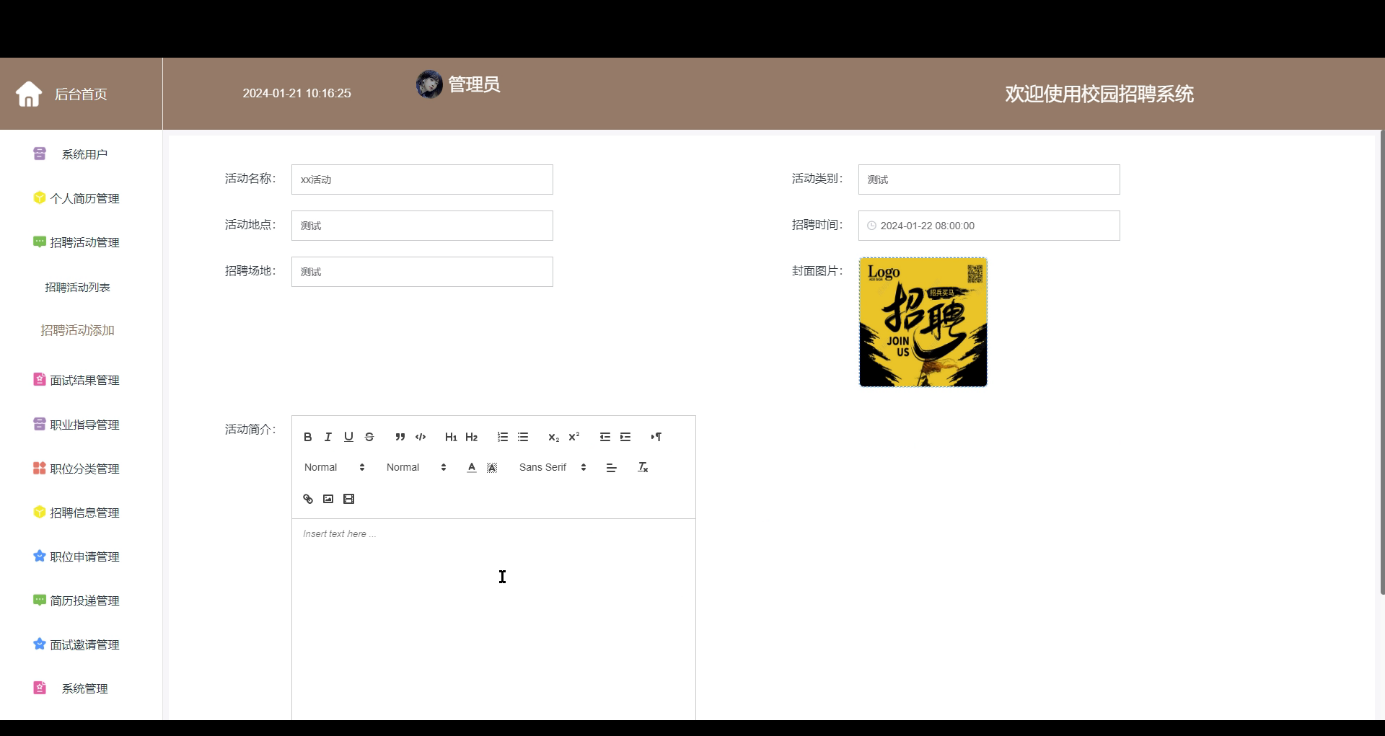Image resolution: width=1385 pixels, height=736 pixels.
Task: Click the 欢迎使用校园招聘系统 title
Action: [x=1099, y=94]
